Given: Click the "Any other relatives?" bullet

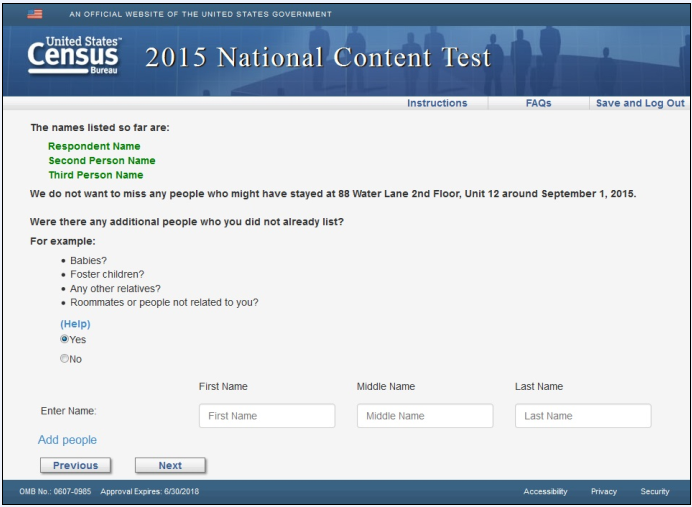Looking at the screenshot, I should [115, 289].
